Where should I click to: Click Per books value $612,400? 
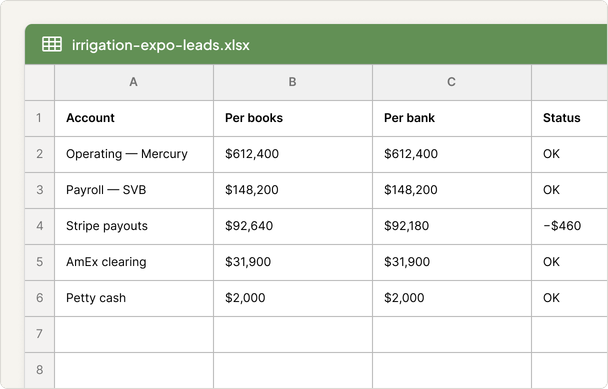pos(293,154)
